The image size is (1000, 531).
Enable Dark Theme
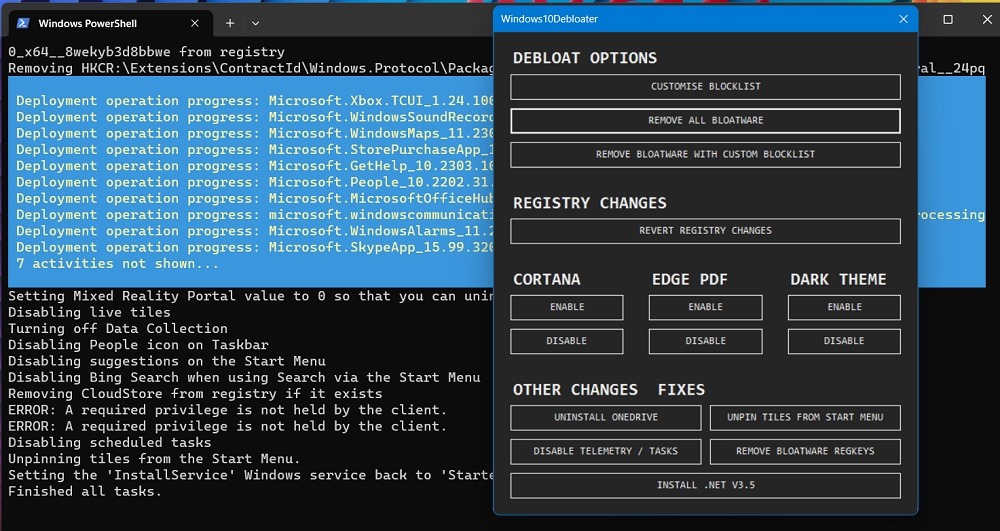pos(844,307)
